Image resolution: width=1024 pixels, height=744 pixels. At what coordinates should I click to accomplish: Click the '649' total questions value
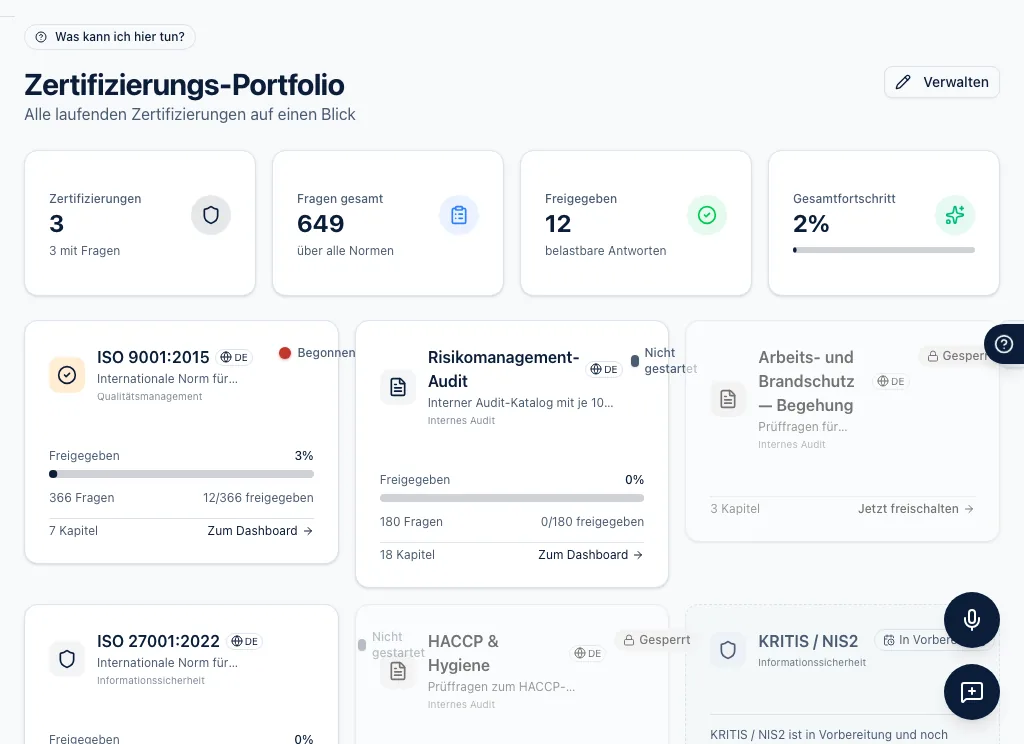click(x=321, y=224)
